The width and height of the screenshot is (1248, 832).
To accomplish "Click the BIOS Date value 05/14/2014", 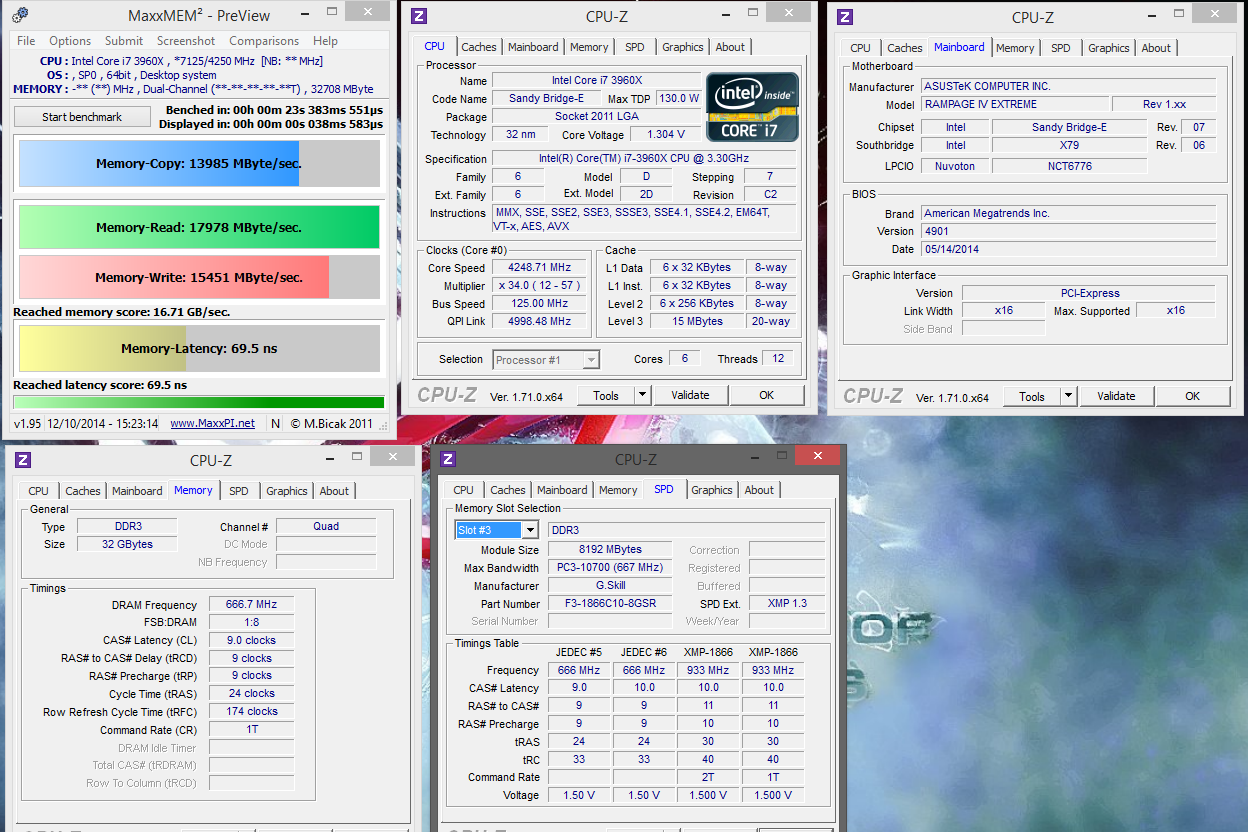I will (1070, 249).
